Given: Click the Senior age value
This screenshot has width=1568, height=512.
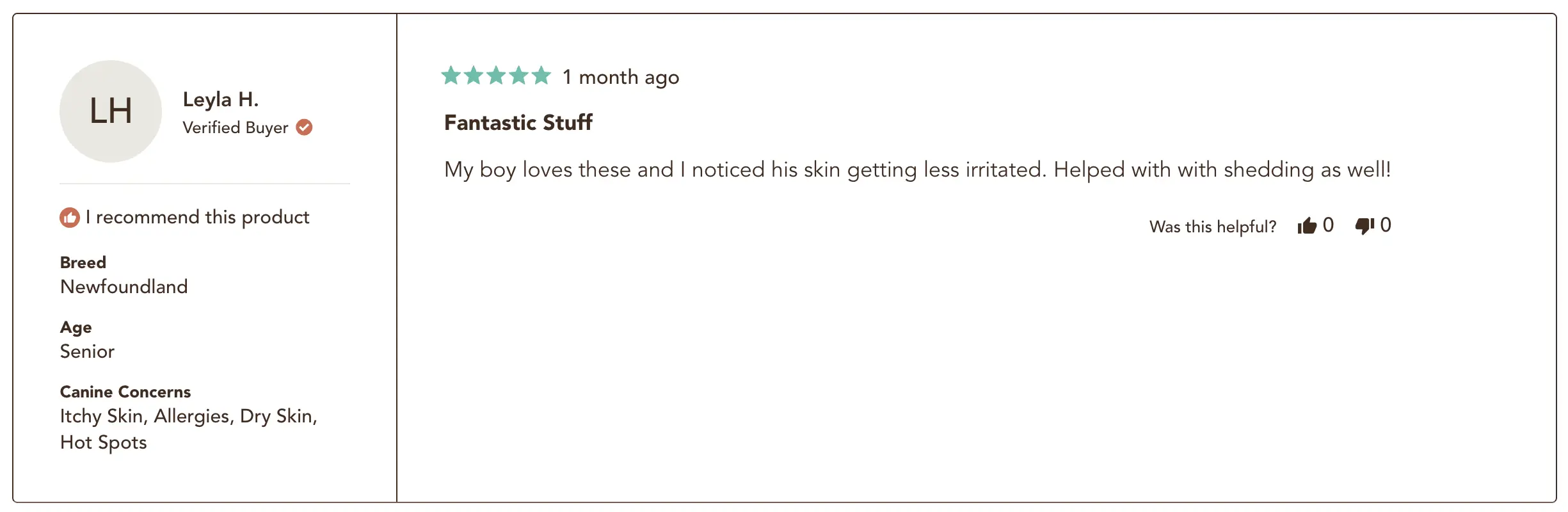Looking at the screenshot, I should tap(87, 351).
